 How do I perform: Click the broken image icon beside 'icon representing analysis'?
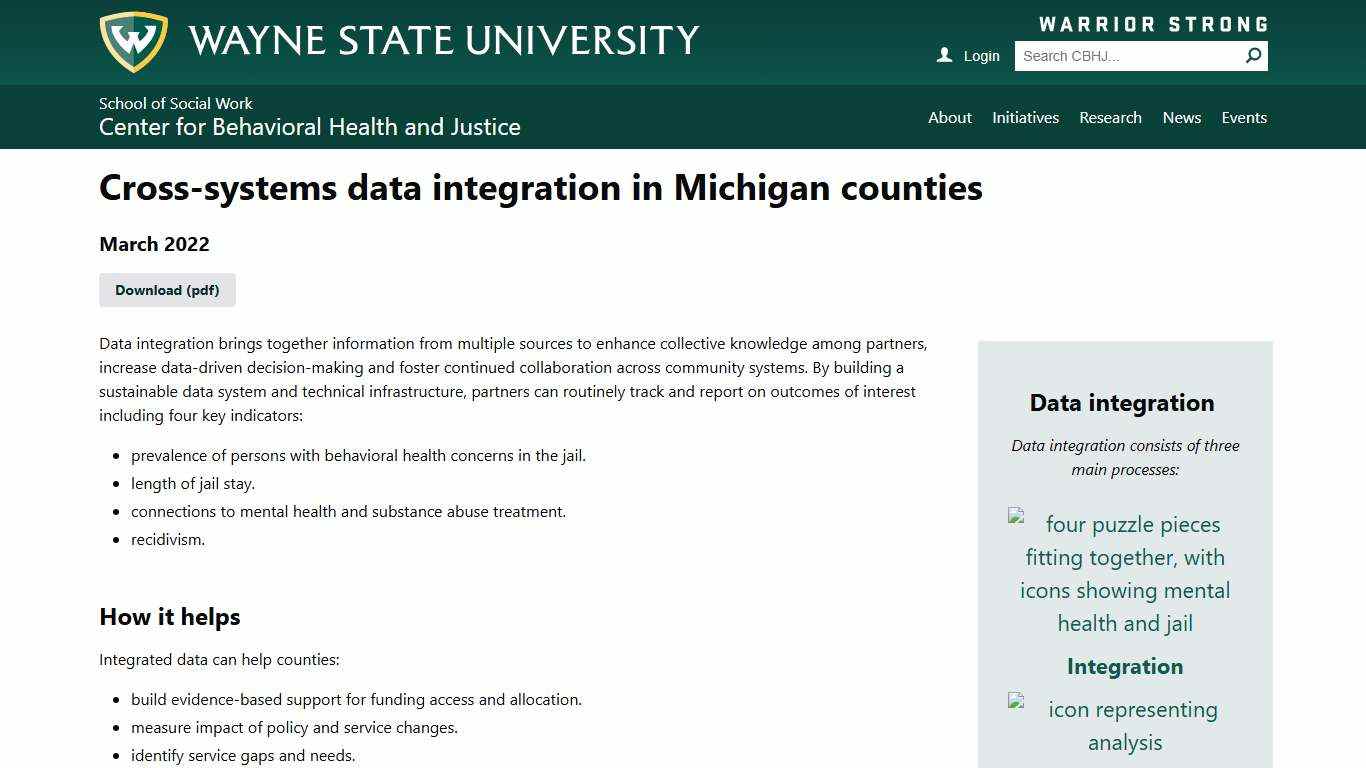point(1015,701)
